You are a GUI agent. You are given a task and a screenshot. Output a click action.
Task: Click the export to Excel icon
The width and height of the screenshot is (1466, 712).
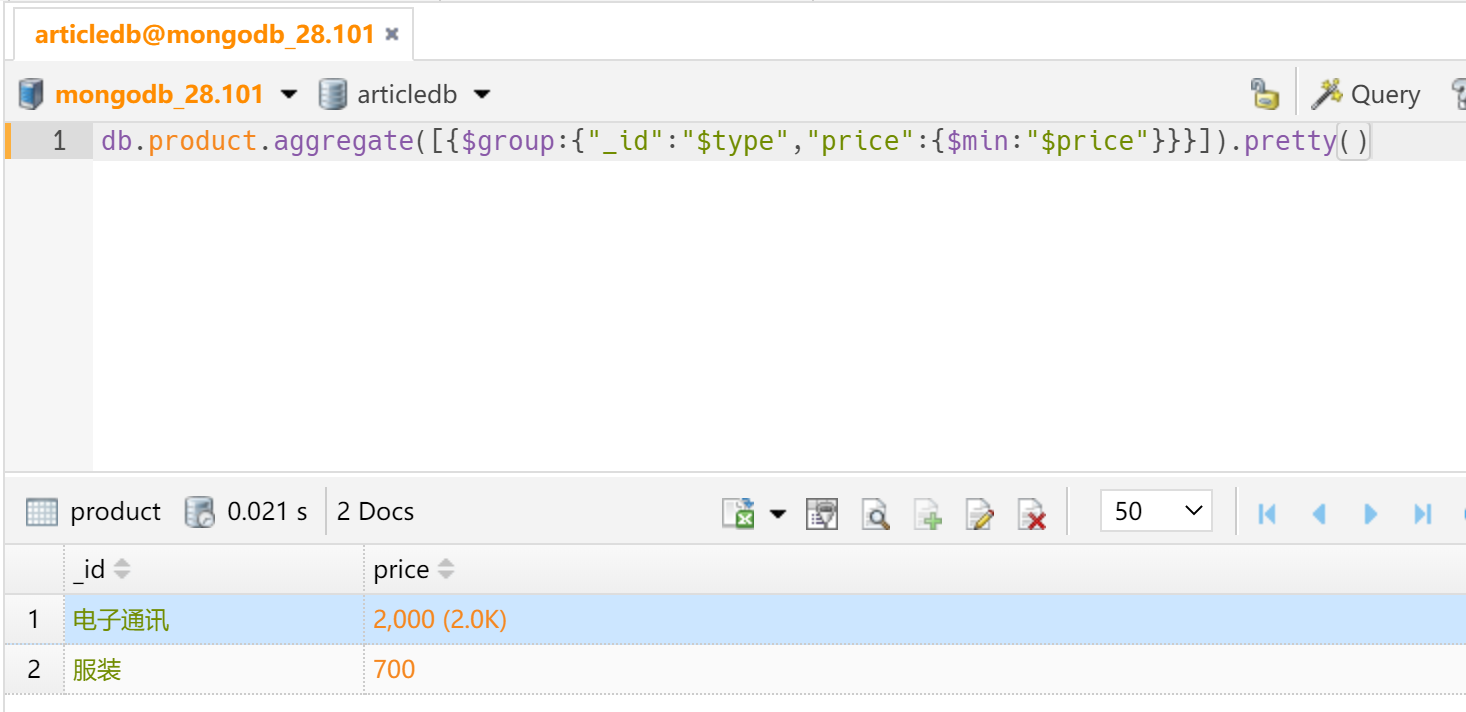click(738, 513)
